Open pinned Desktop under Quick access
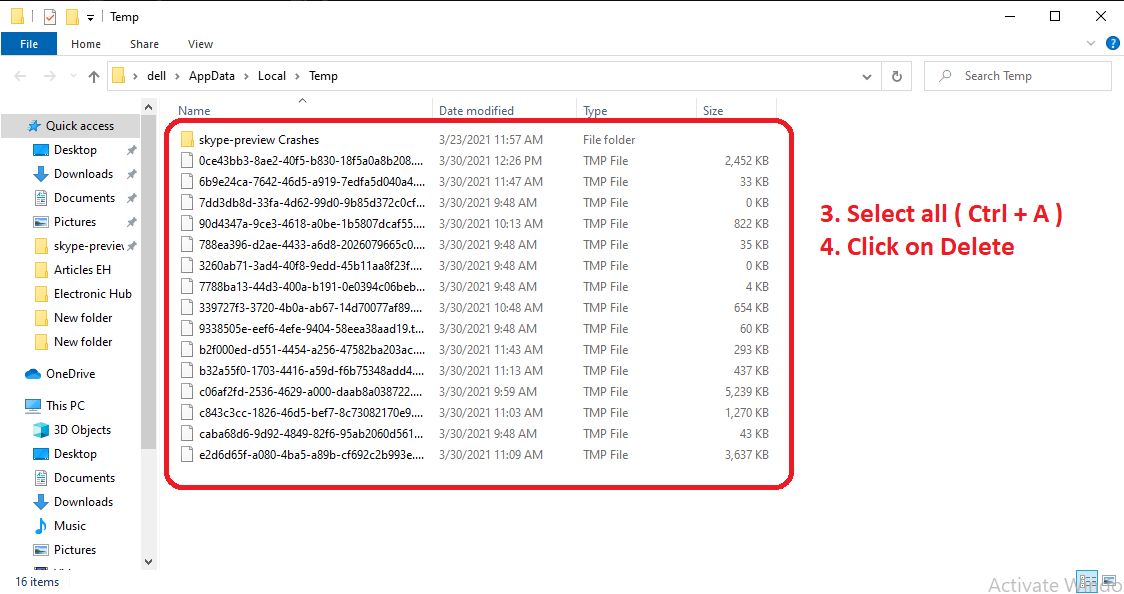1124x594 pixels. point(75,150)
